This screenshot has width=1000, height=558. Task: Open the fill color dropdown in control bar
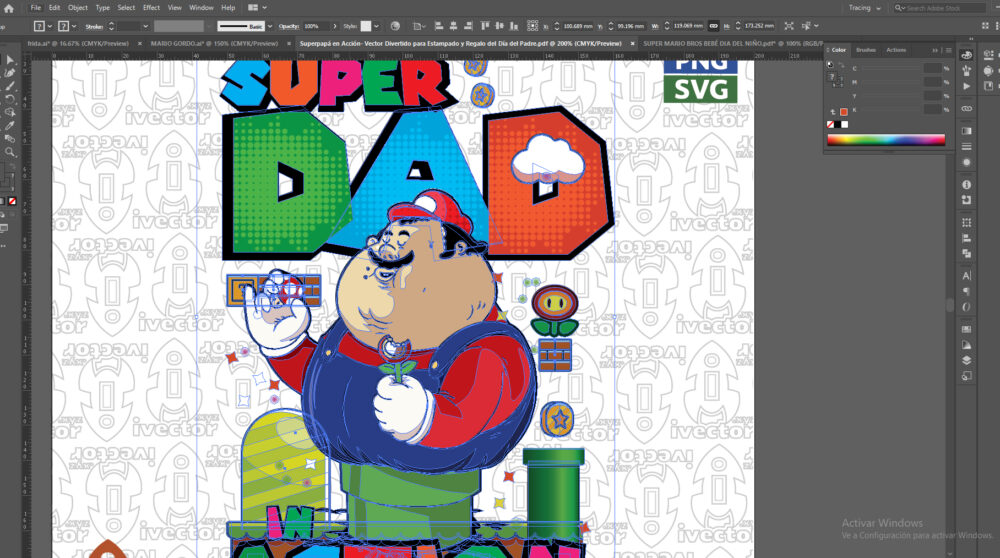49,26
